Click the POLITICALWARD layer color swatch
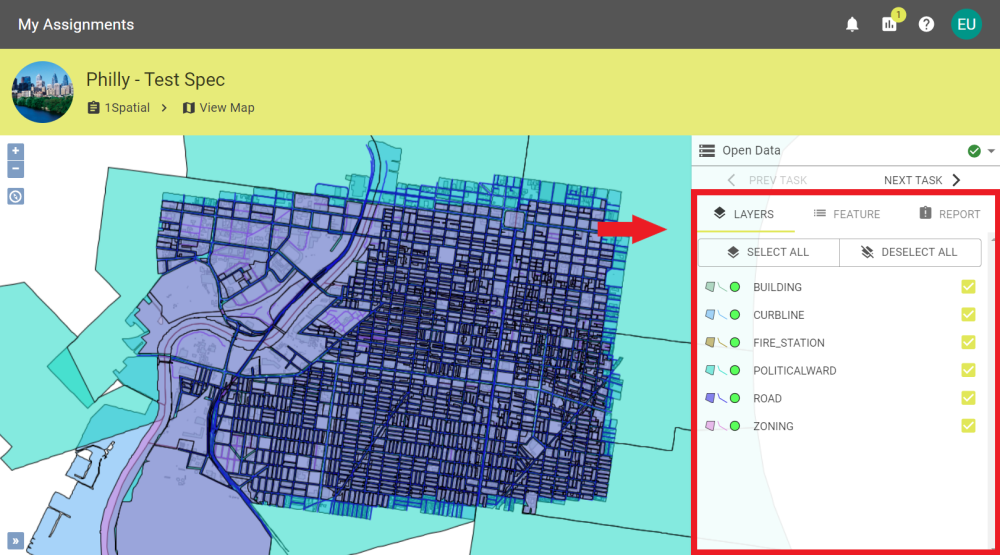Viewport: 1000px width, 555px height. pos(710,371)
